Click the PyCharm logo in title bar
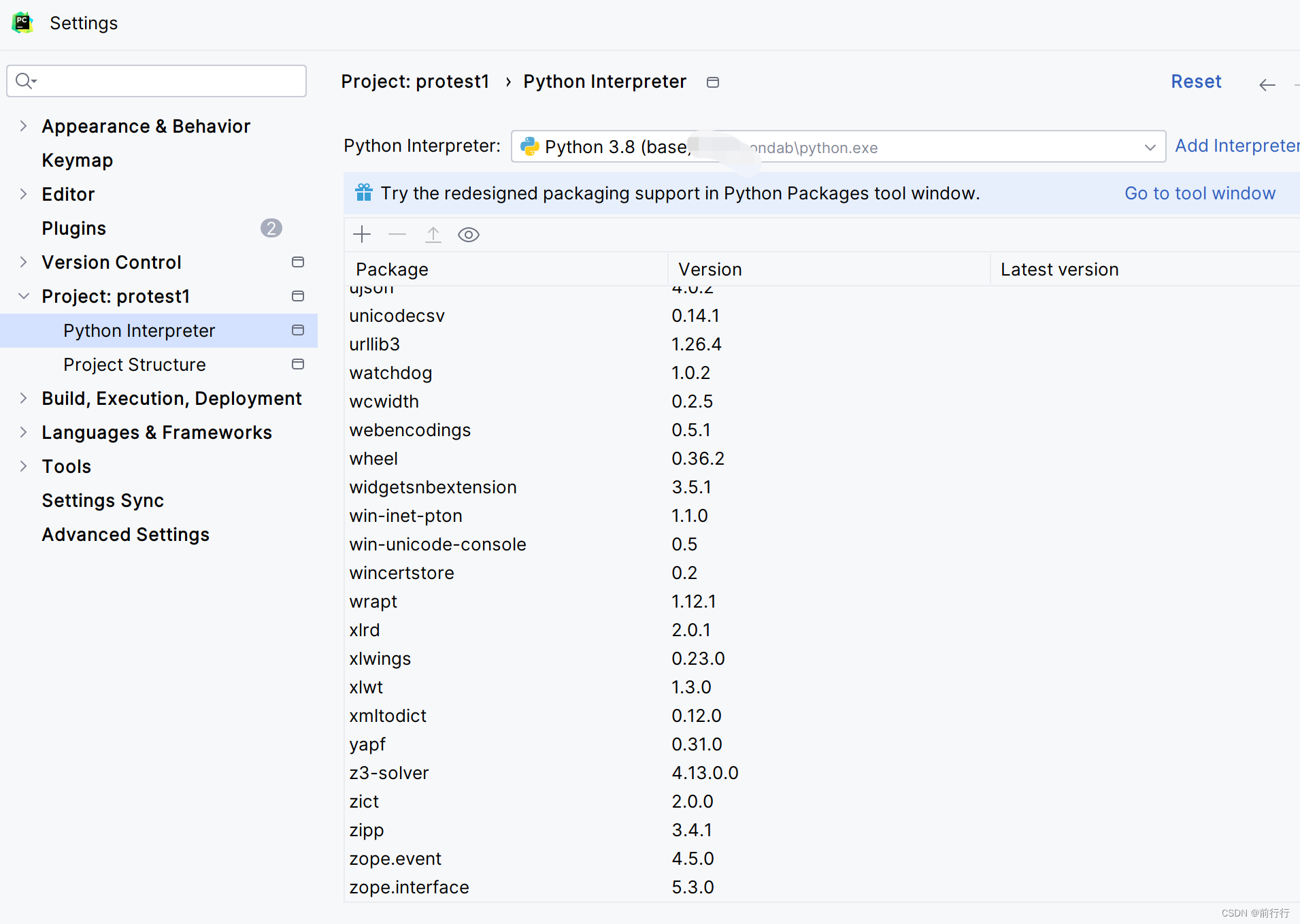 22,22
